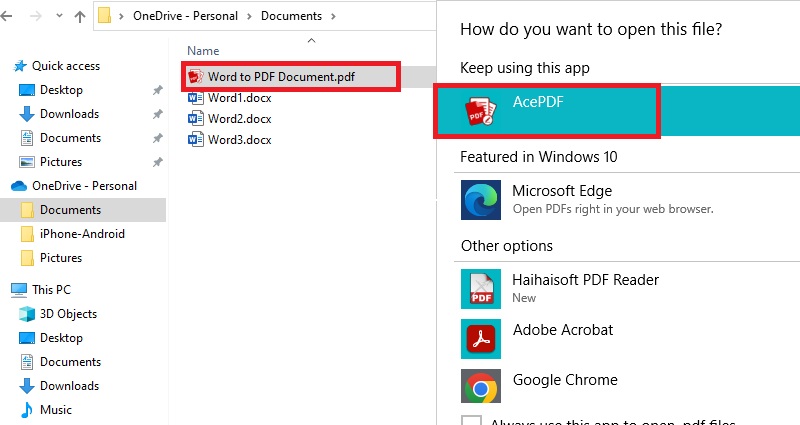Open Quick access in the sidebar
The image size is (800, 425).
[66, 66]
